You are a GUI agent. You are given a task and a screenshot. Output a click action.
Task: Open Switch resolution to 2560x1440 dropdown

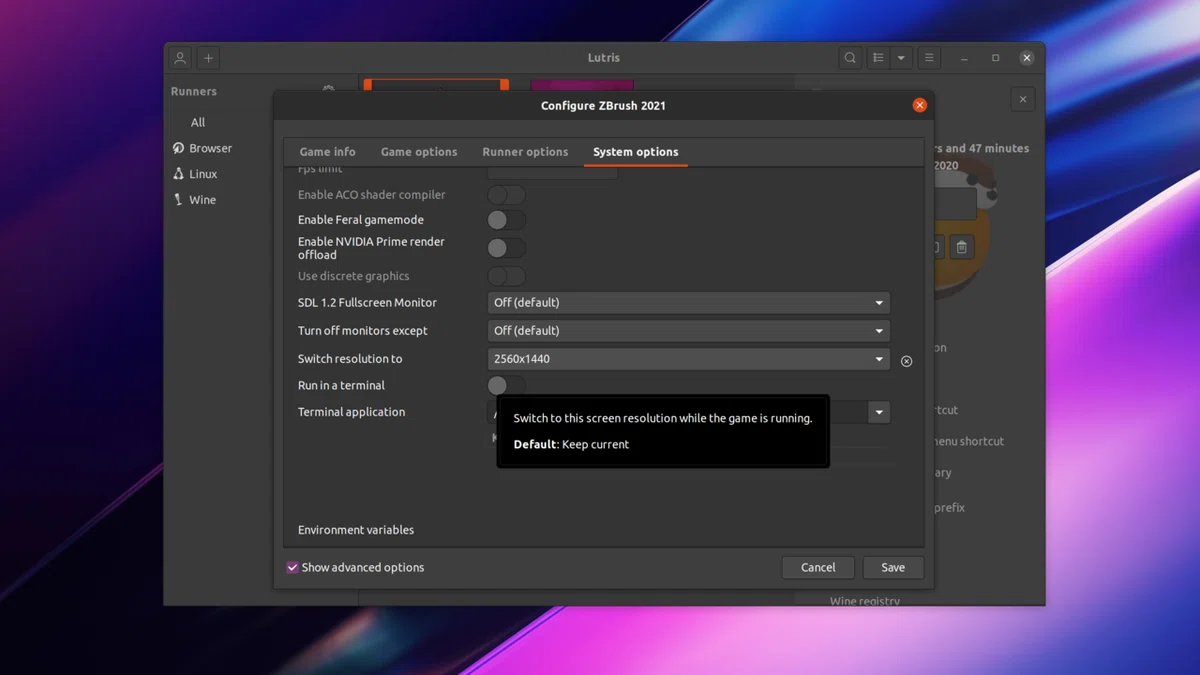[x=688, y=359]
